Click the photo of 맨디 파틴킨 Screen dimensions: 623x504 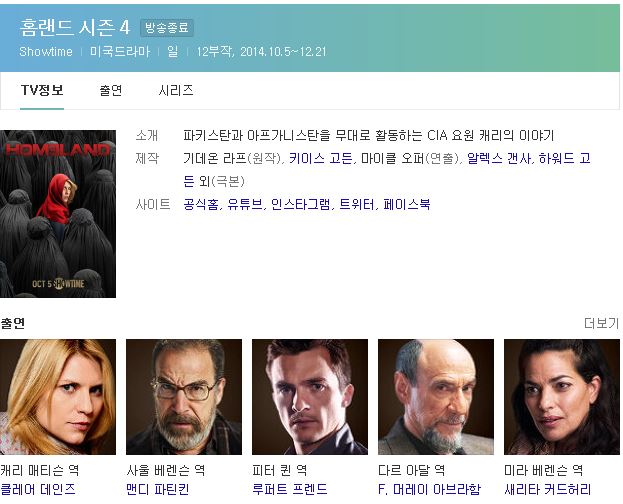coord(184,397)
